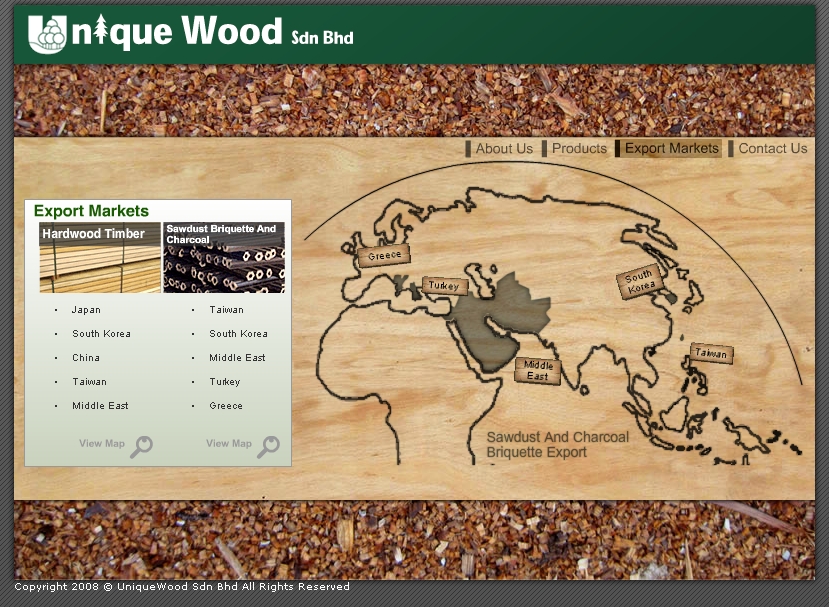Image resolution: width=829 pixels, height=607 pixels.
Task: Click China in the Hardwood Timber list
Action: [x=86, y=358]
